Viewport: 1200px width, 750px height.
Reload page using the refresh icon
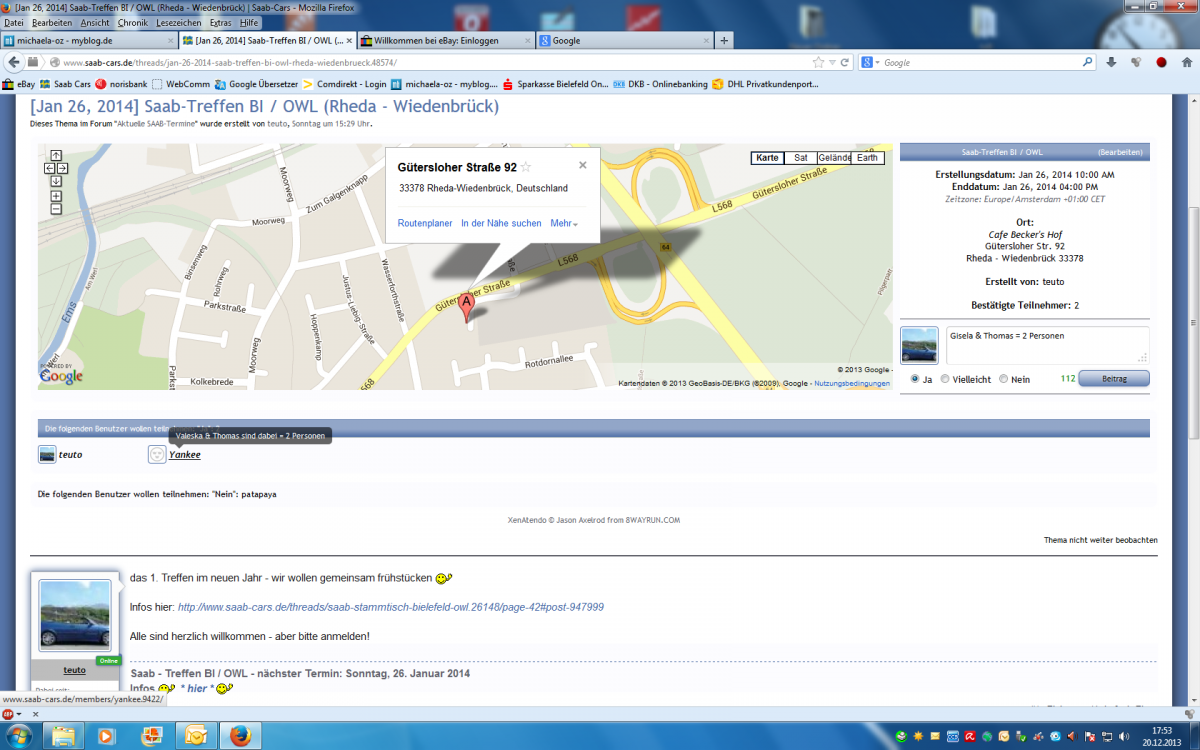tap(845, 62)
